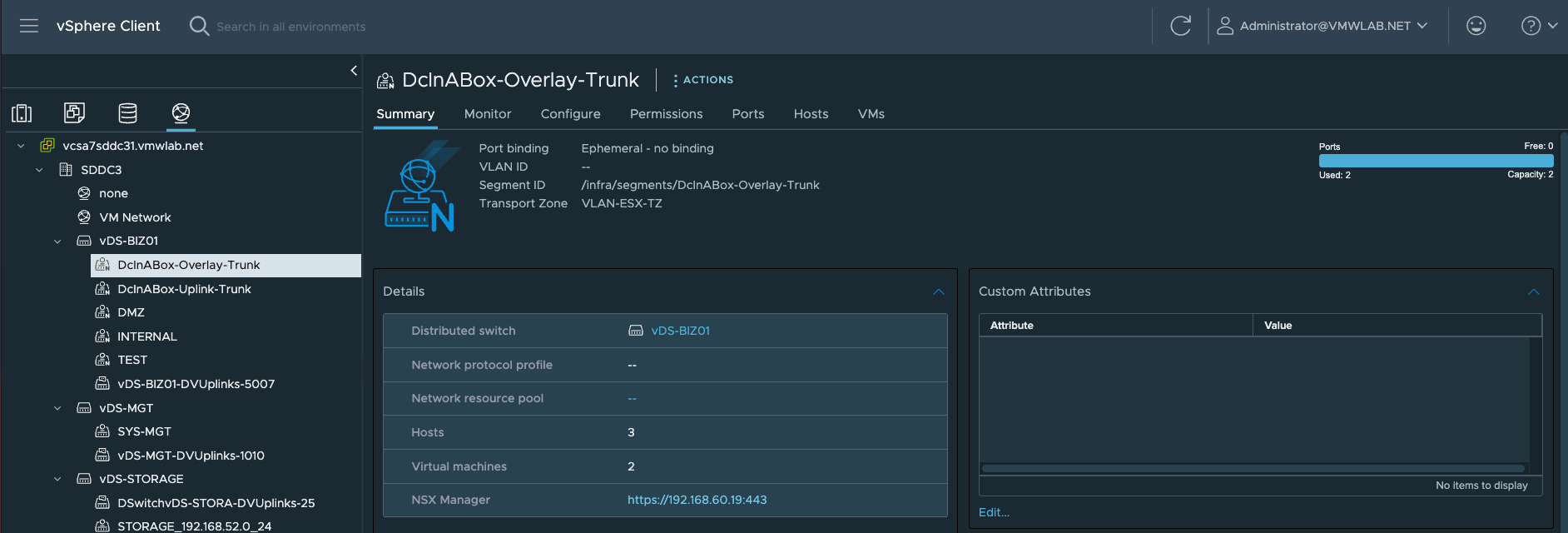Open the Ports tab
1568x533 pixels.
click(x=748, y=114)
